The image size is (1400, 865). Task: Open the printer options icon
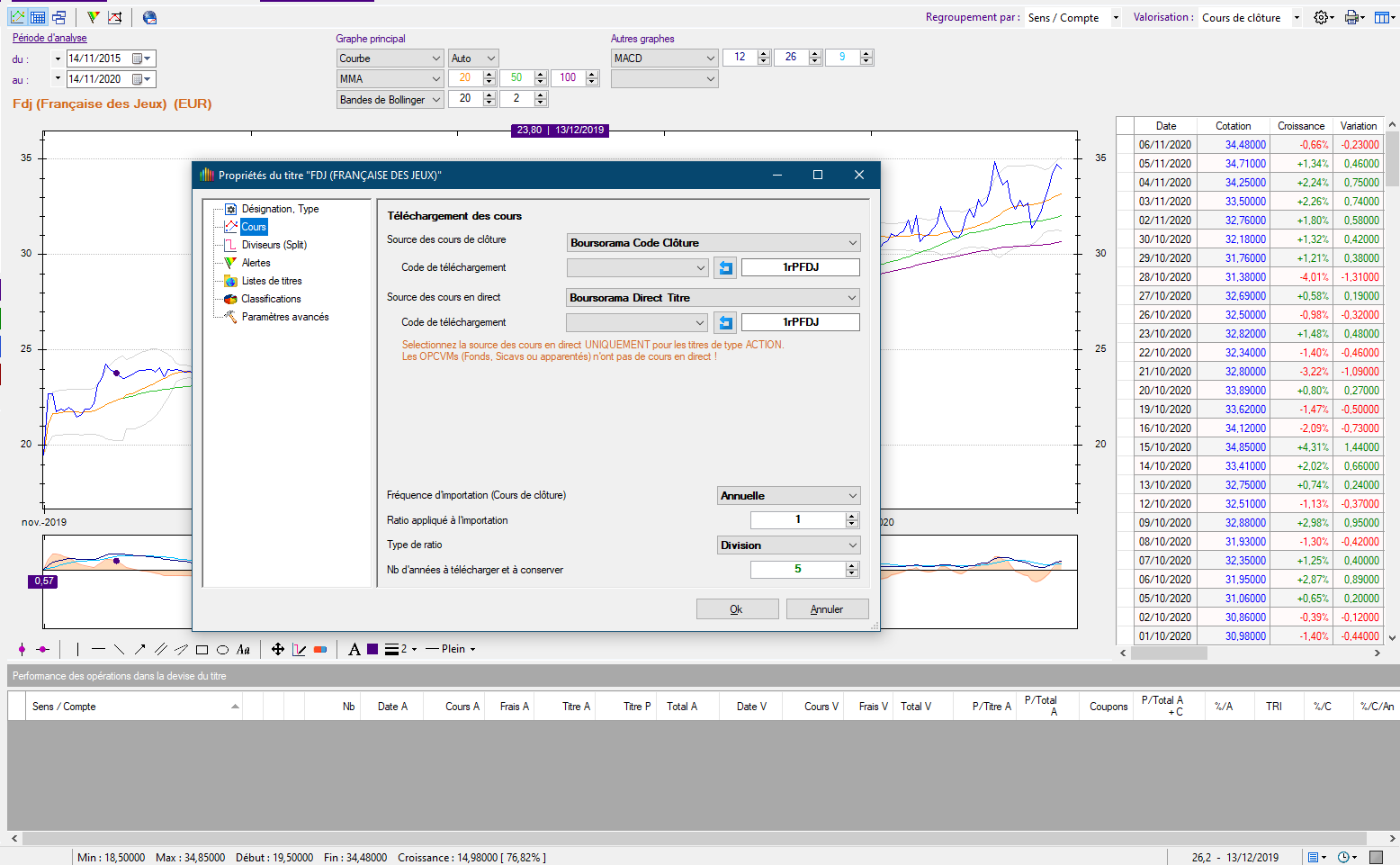pyautogui.click(x=1351, y=17)
